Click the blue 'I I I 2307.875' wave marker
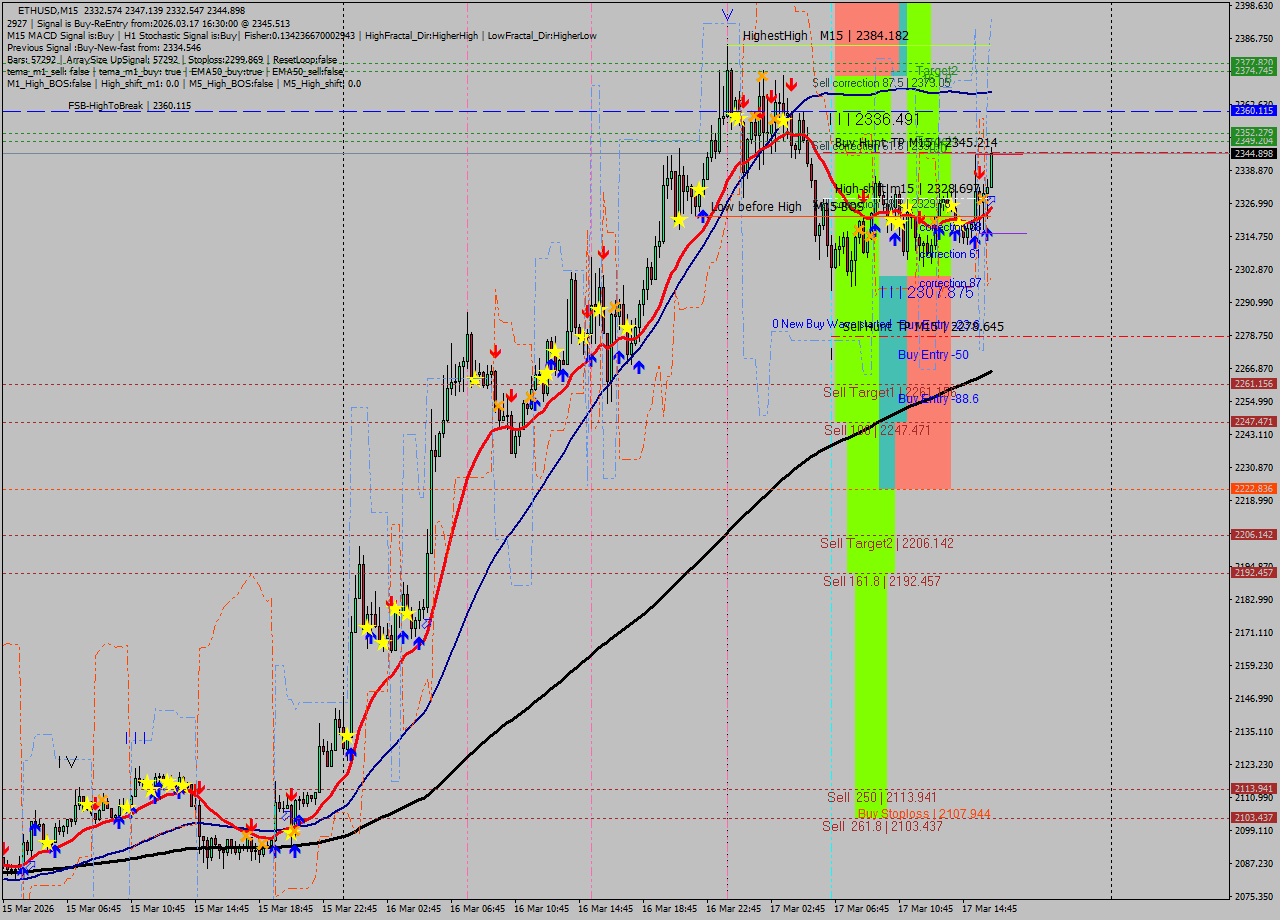1280x920 pixels. pos(926,292)
